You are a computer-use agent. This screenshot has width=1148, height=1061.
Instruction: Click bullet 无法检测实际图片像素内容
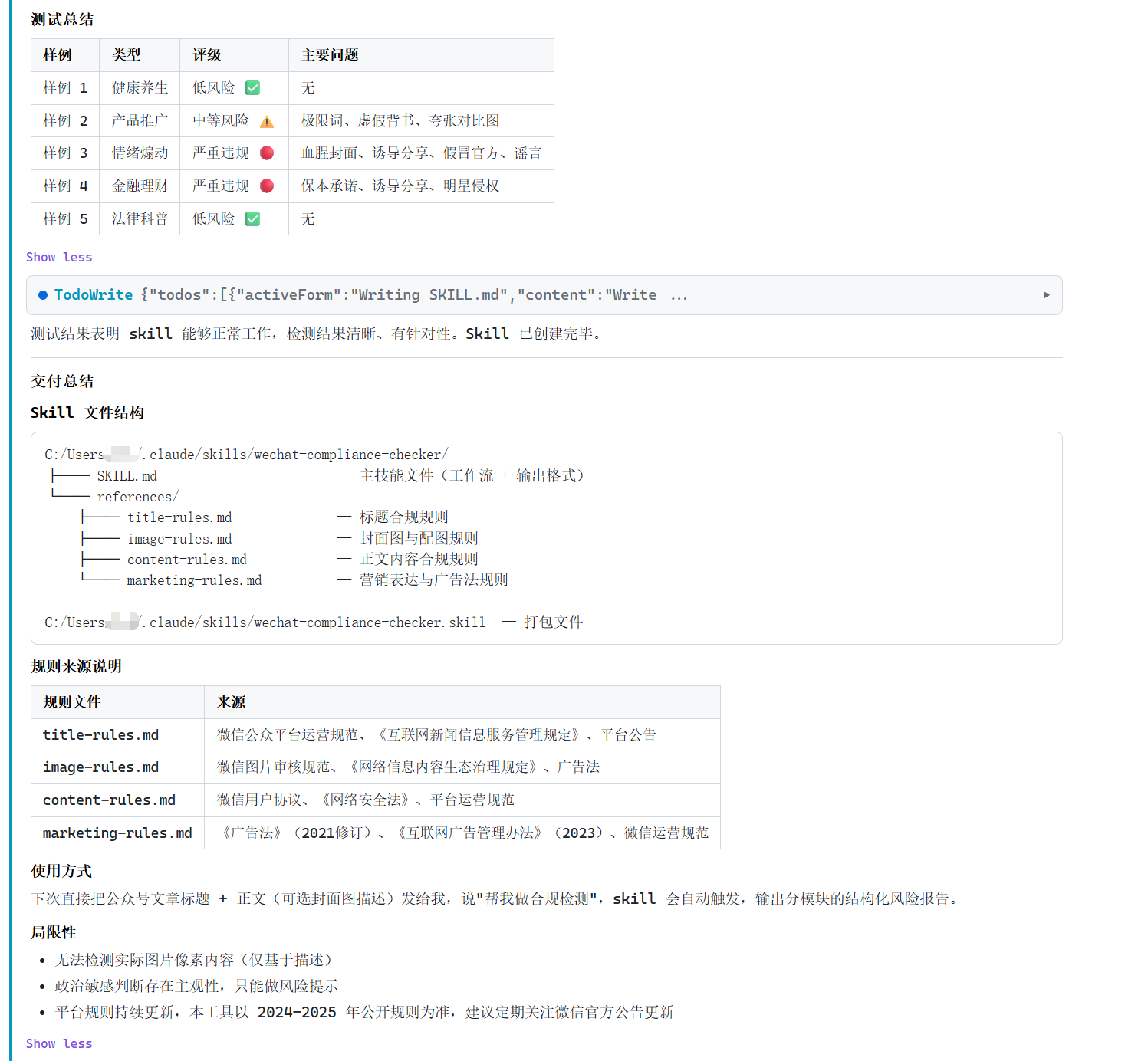click(x=195, y=960)
